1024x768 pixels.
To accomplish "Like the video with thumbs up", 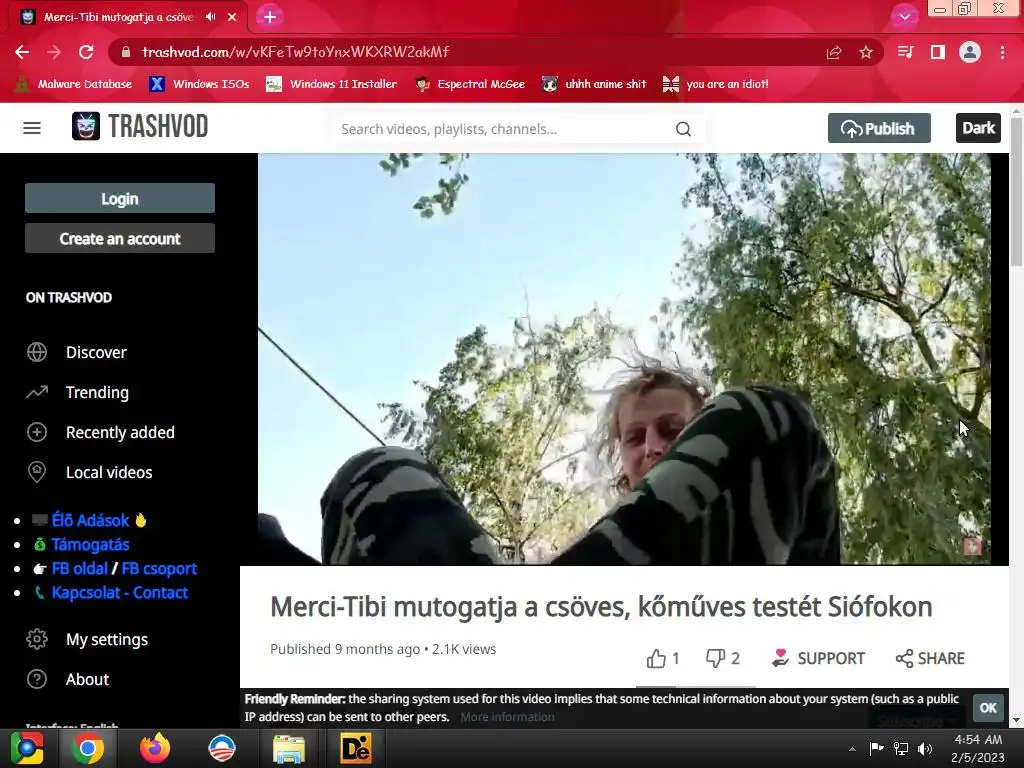I will tap(656, 658).
